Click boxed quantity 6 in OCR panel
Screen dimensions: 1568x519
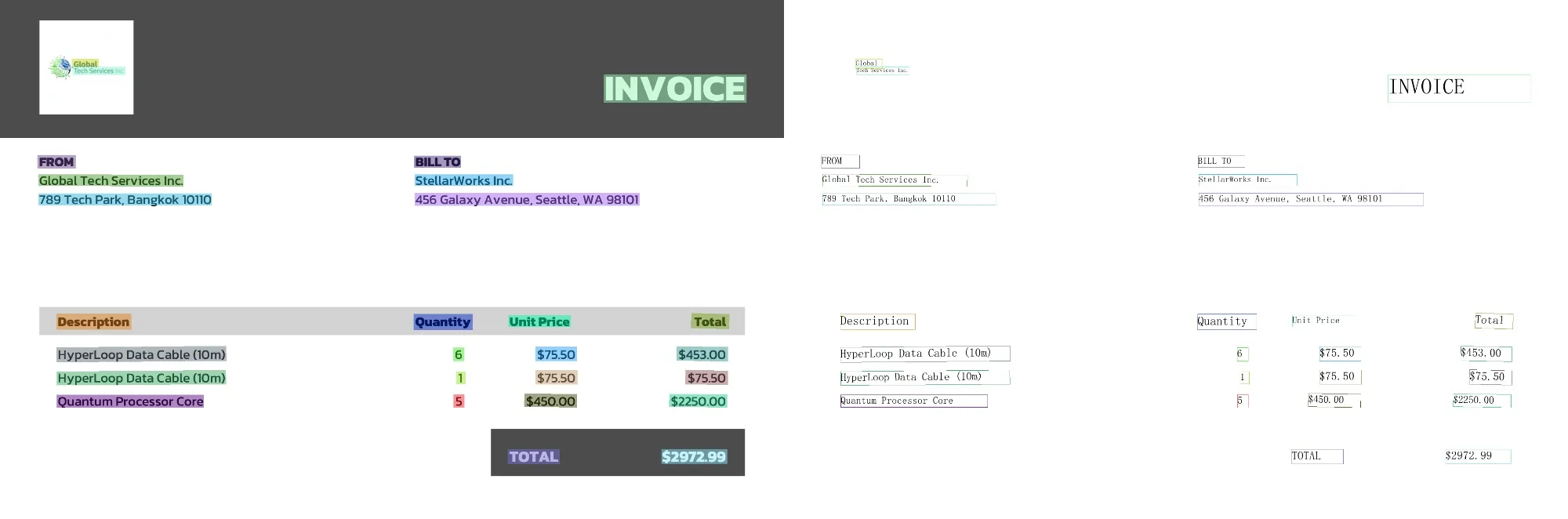(x=1242, y=354)
